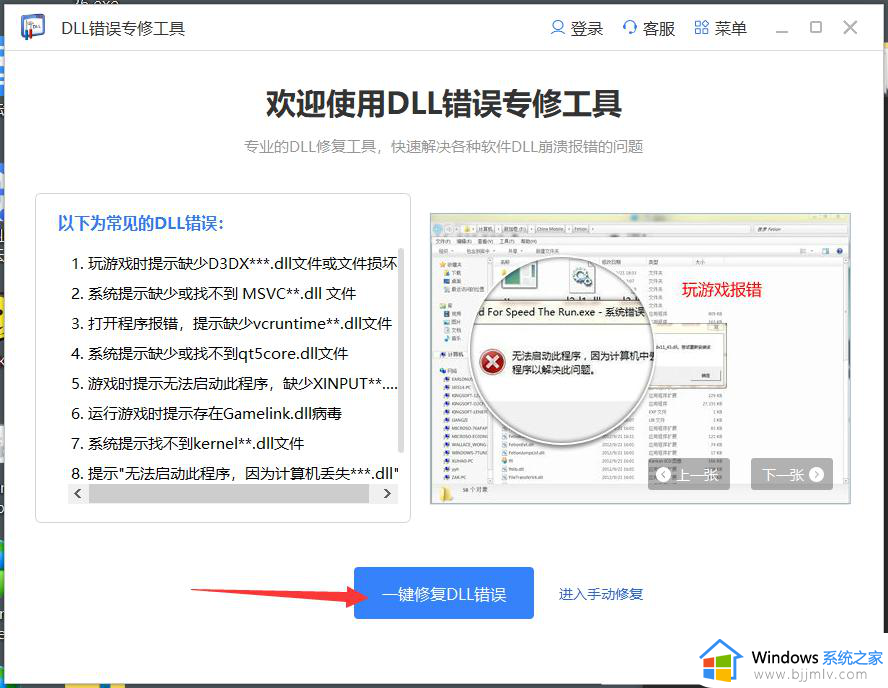The image size is (888, 688).
Task: Click right arrow of horizontal scrollbar
Action: (x=387, y=493)
